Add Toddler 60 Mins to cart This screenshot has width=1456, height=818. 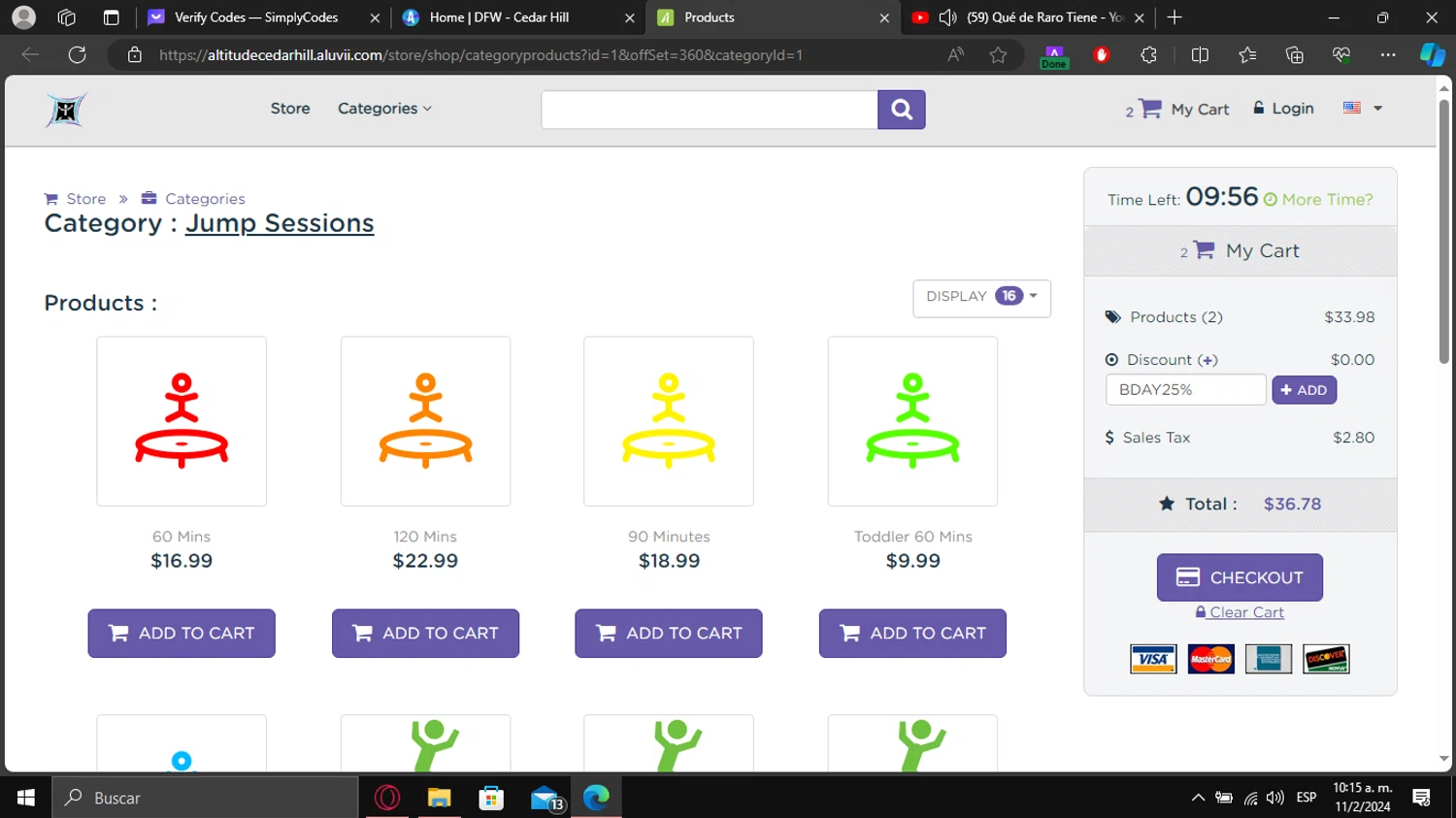912,633
